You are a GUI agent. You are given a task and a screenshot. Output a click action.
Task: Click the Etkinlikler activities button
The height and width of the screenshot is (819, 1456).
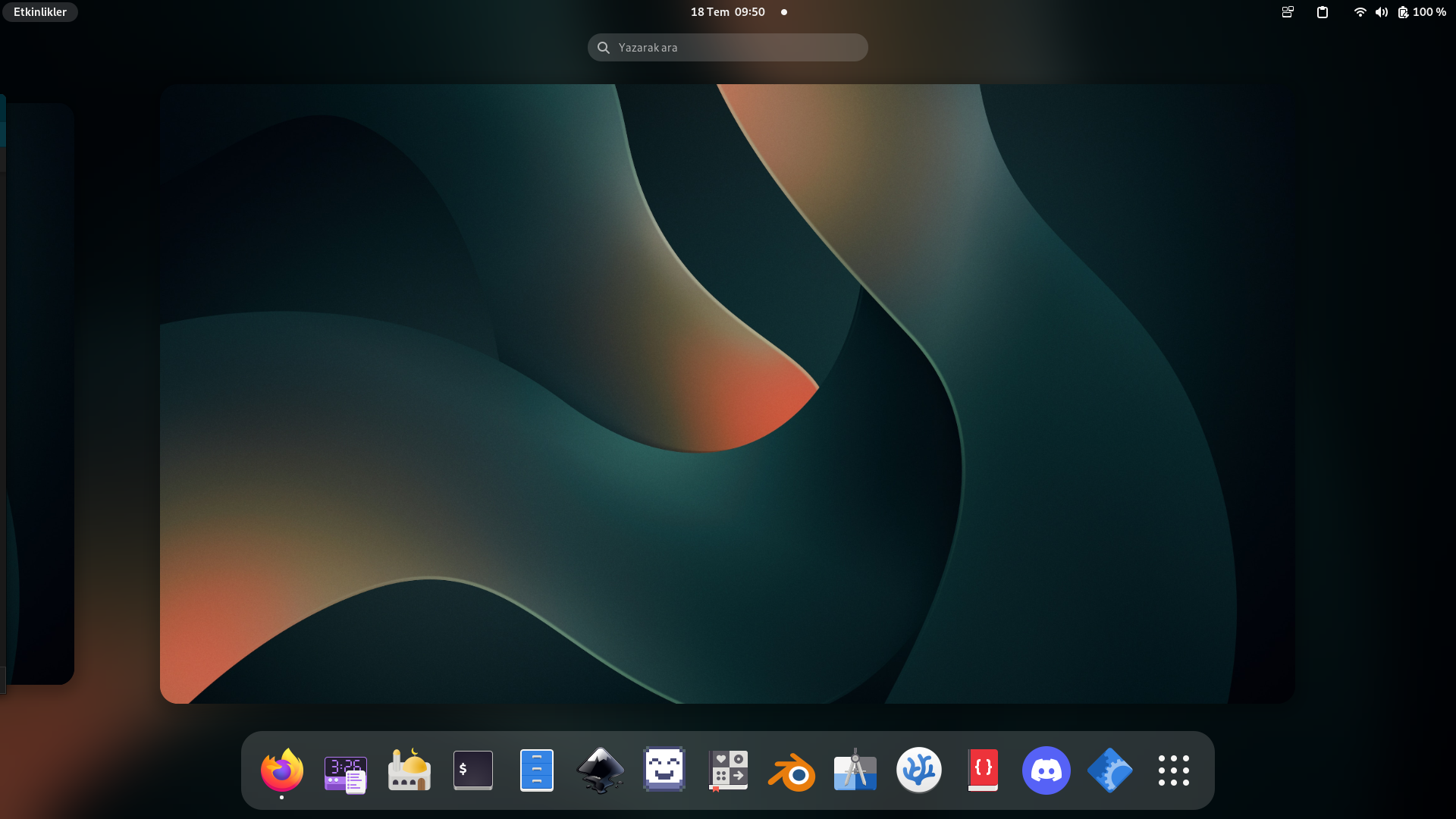[x=40, y=12]
